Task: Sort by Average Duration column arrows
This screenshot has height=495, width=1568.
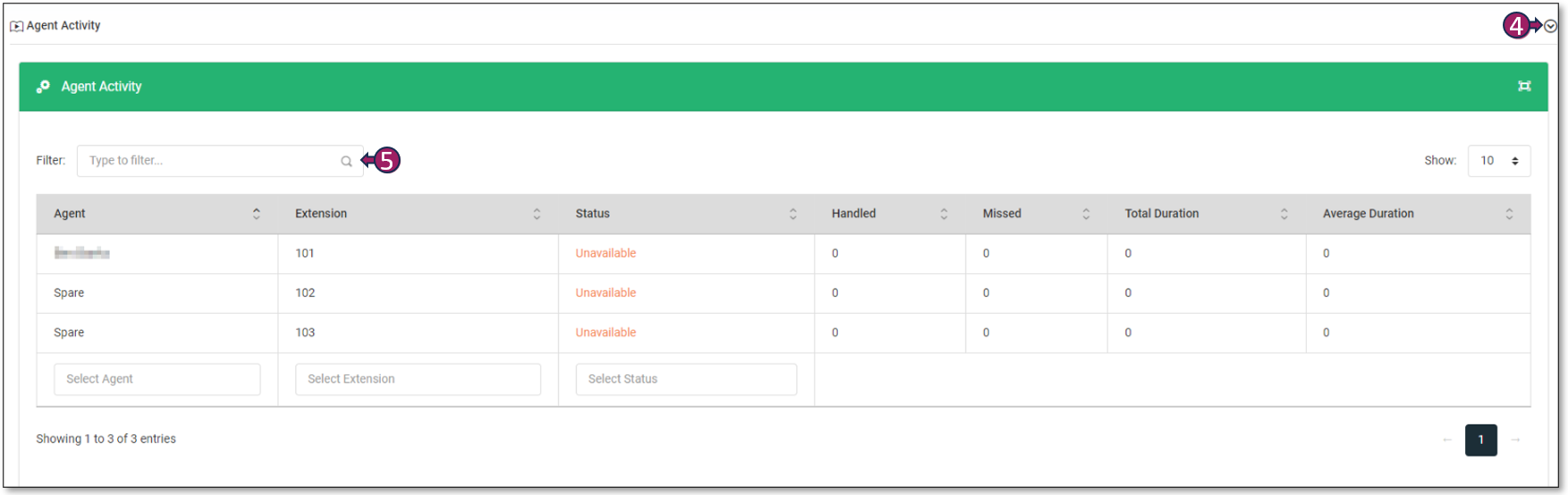Action: (x=1509, y=214)
